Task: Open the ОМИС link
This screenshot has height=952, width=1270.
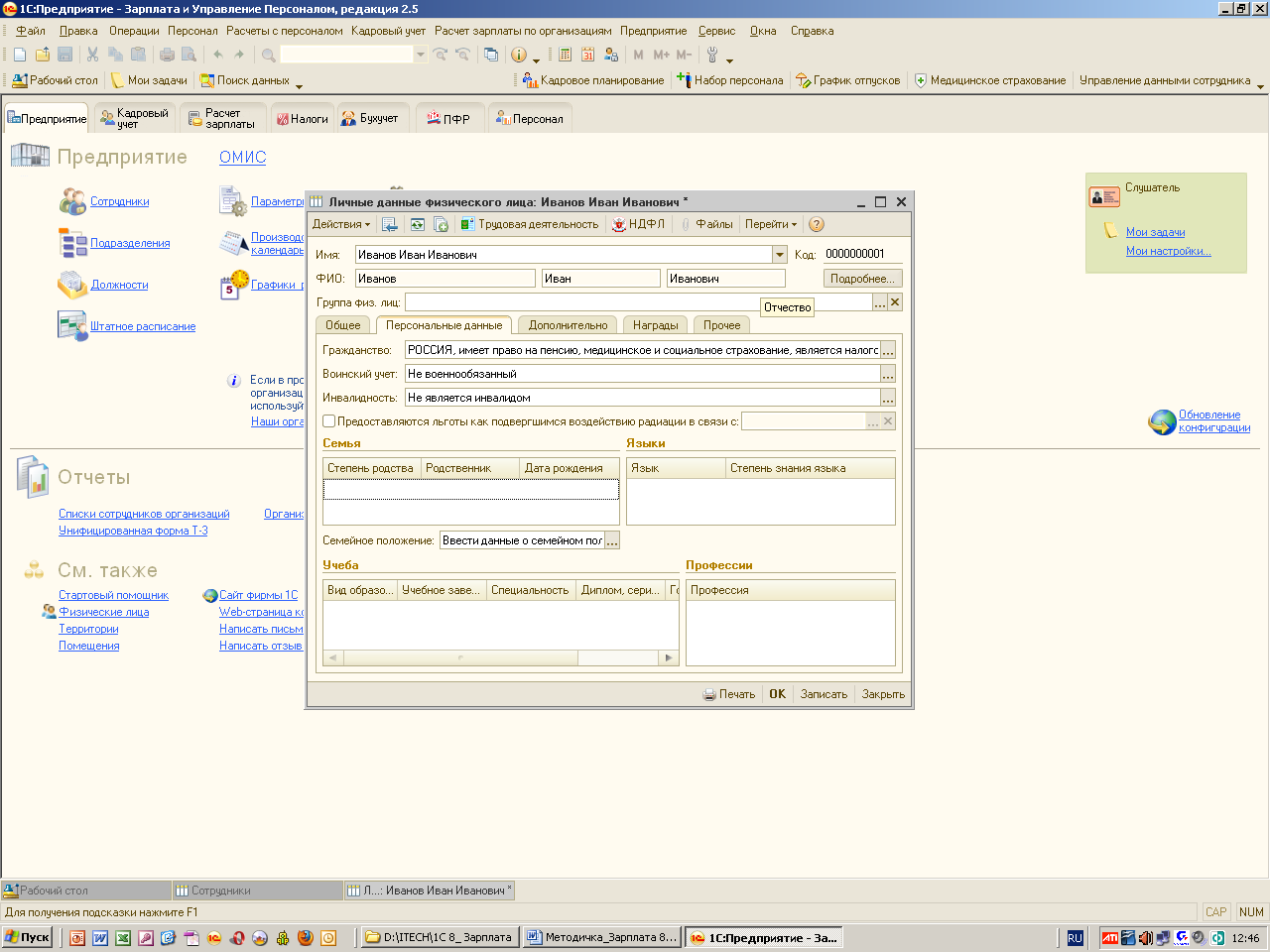Action: (243, 157)
